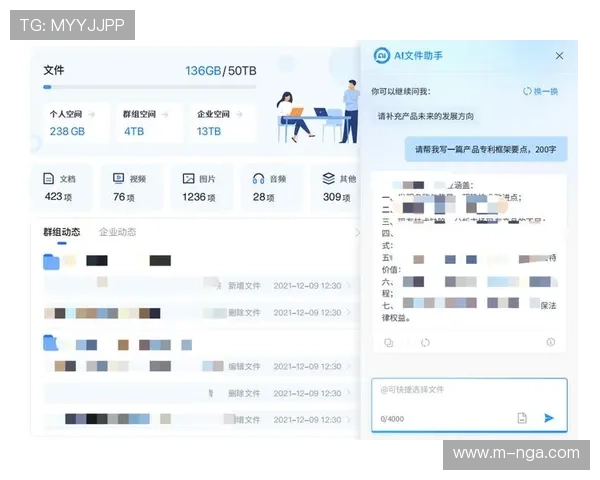Open the first blue folder icon

pos(51,262)
